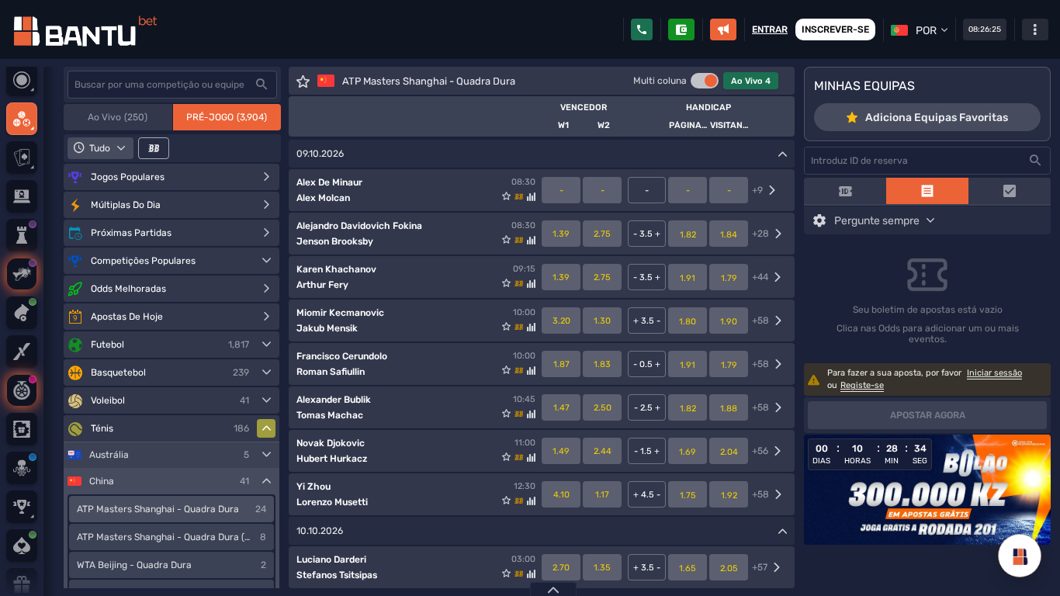This screenshot has width=1060, height=596.
Task: Click search icon in reservation ID field
Action: click(1034, 160)
